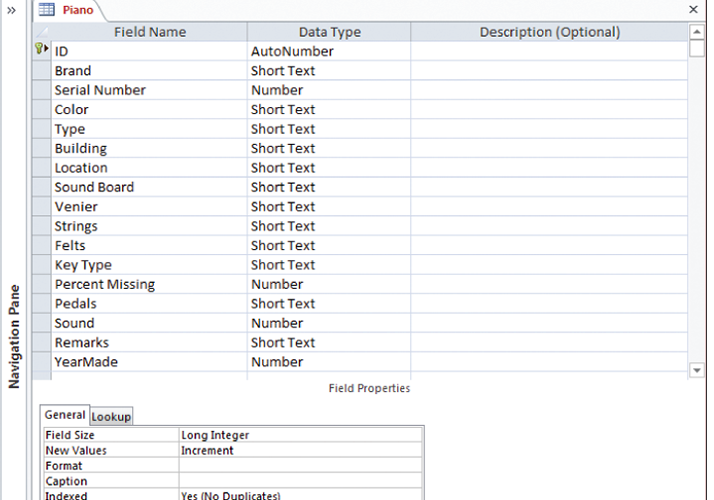This screenshot has width=714, height=500.
Task: Select the Key Type field name cell
Action: pyautogui.click(x=149, y=265)
